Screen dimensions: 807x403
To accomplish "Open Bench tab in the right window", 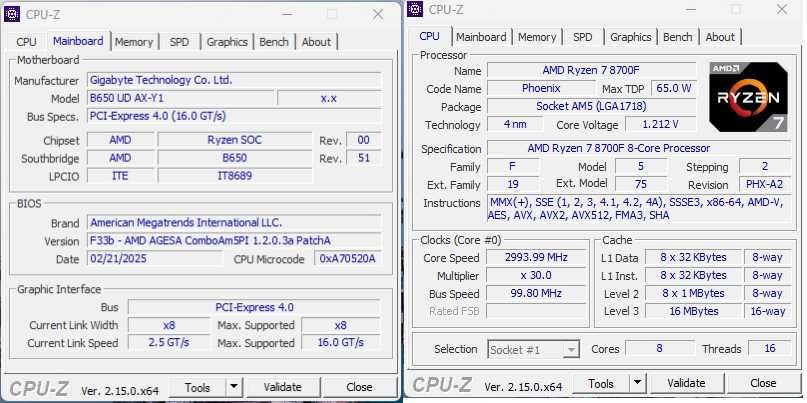I will point(677,37).
